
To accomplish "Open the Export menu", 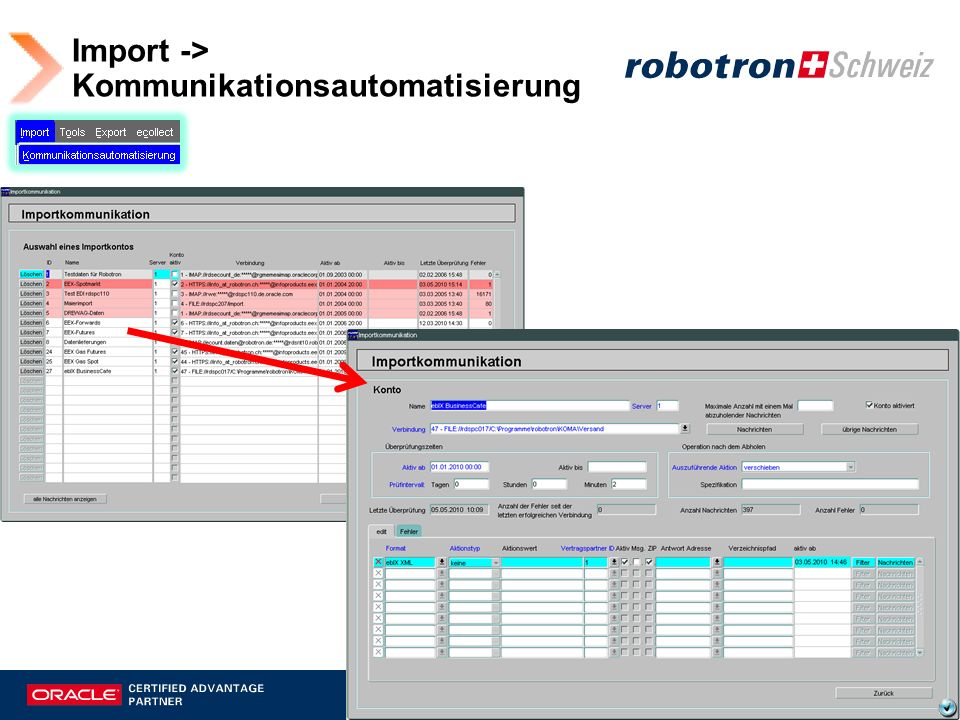I will click(111, 132).
